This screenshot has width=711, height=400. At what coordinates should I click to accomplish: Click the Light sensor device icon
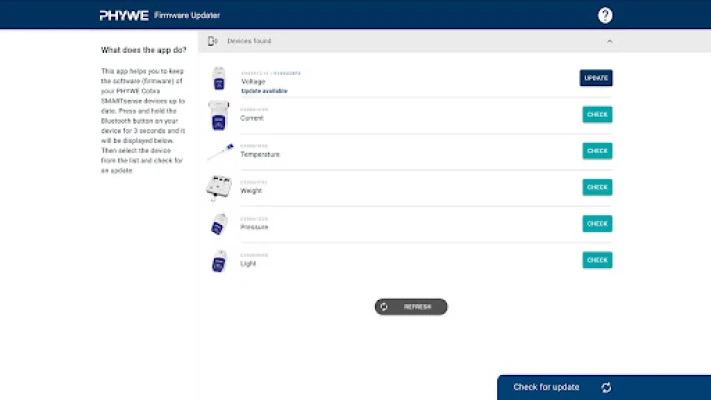219,261
